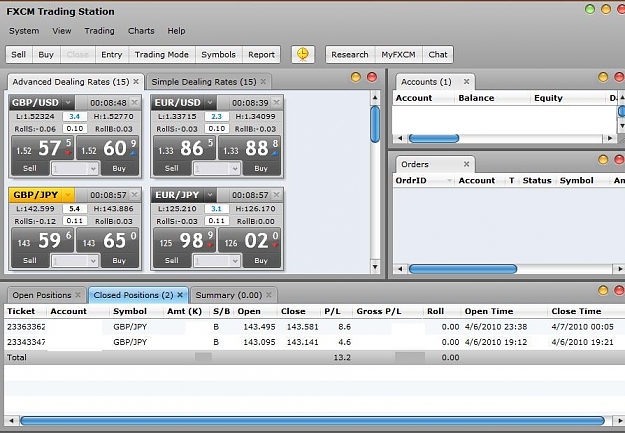Click dealing rates vertical scrollbar thumb
The width and height of the screenshot is (625, 433).
[375, 124]
